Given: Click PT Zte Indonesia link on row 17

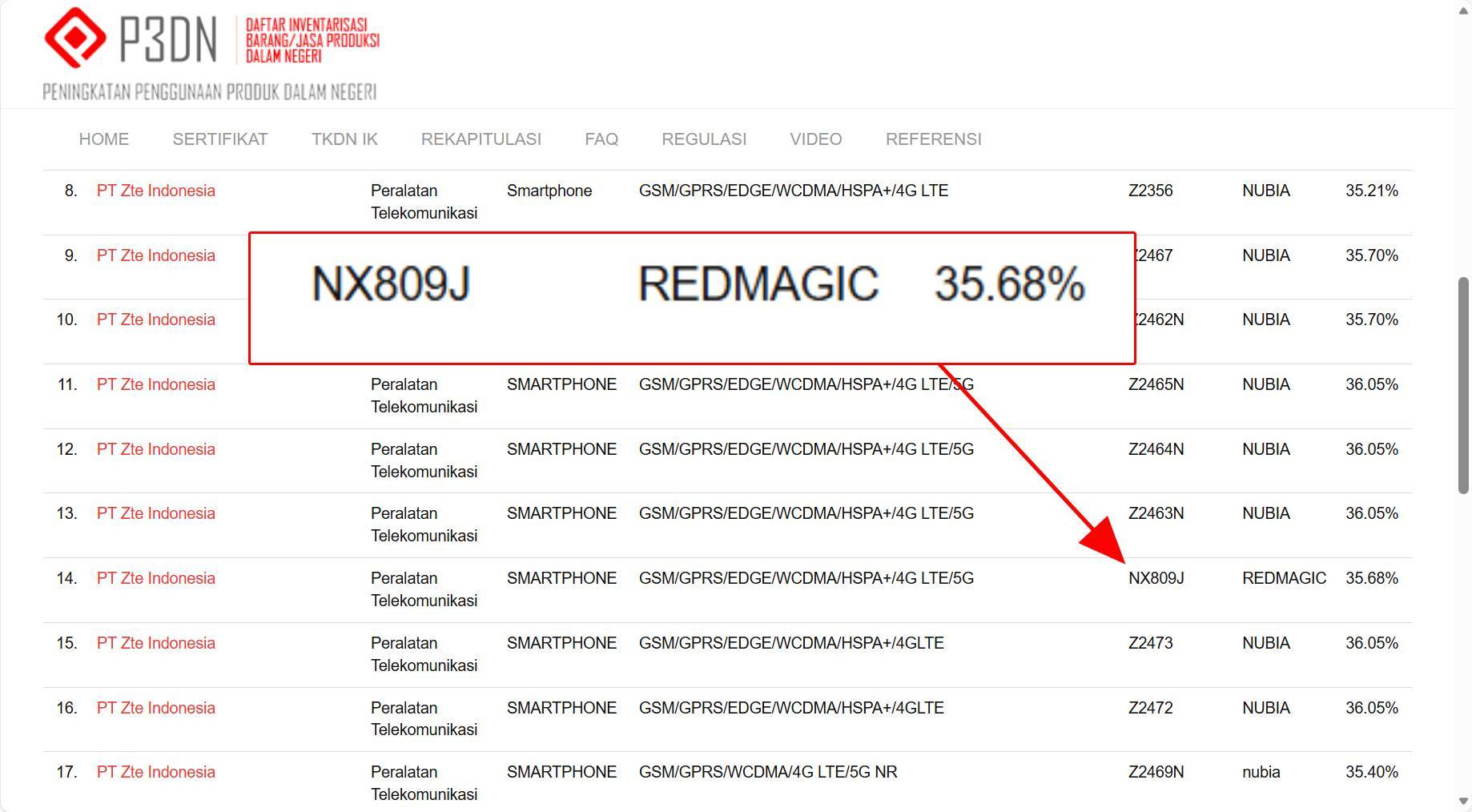Looking at the screenshot, I should [155, 771].
